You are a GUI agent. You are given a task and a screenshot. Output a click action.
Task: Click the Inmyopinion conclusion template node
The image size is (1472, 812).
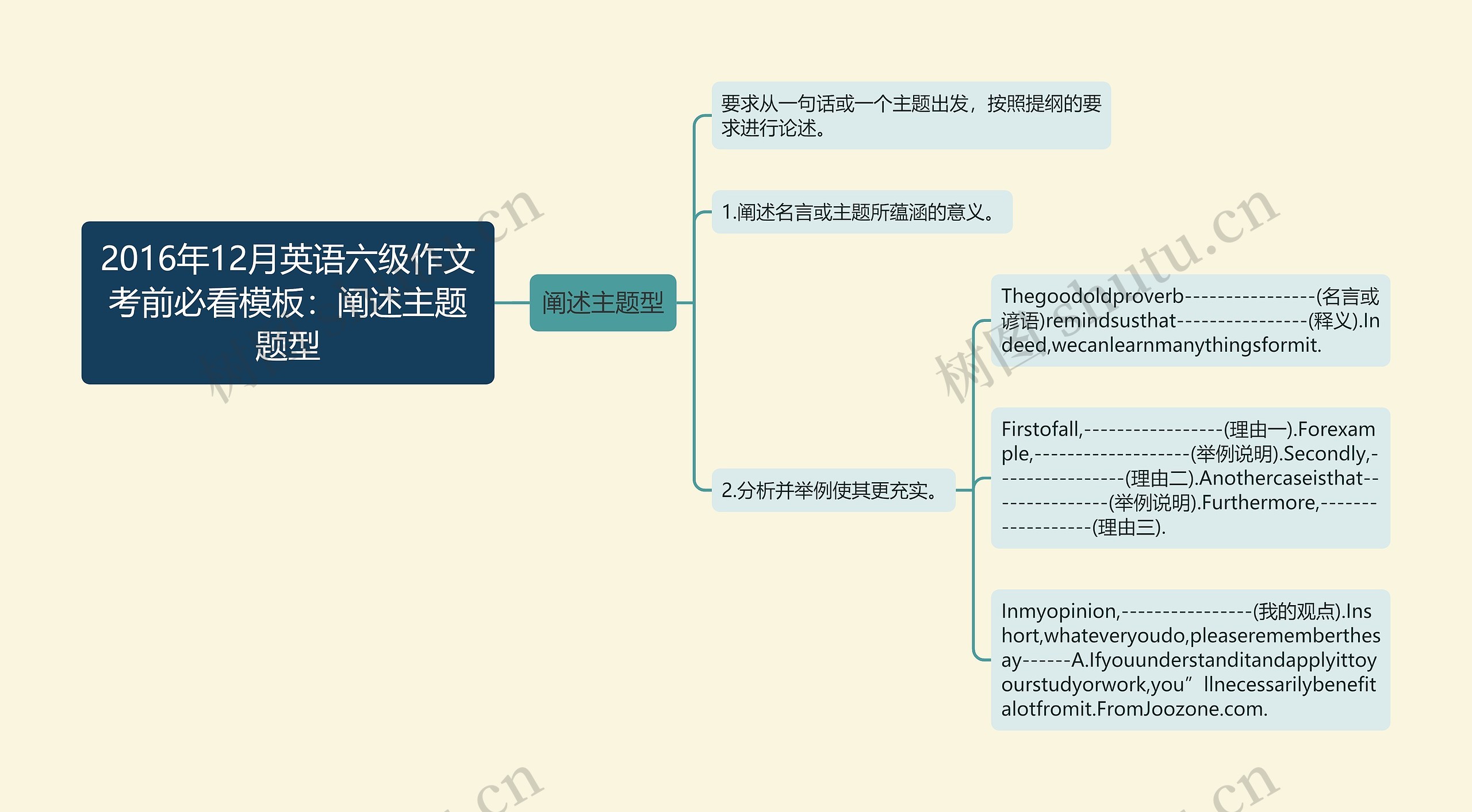coord(1190,660)
